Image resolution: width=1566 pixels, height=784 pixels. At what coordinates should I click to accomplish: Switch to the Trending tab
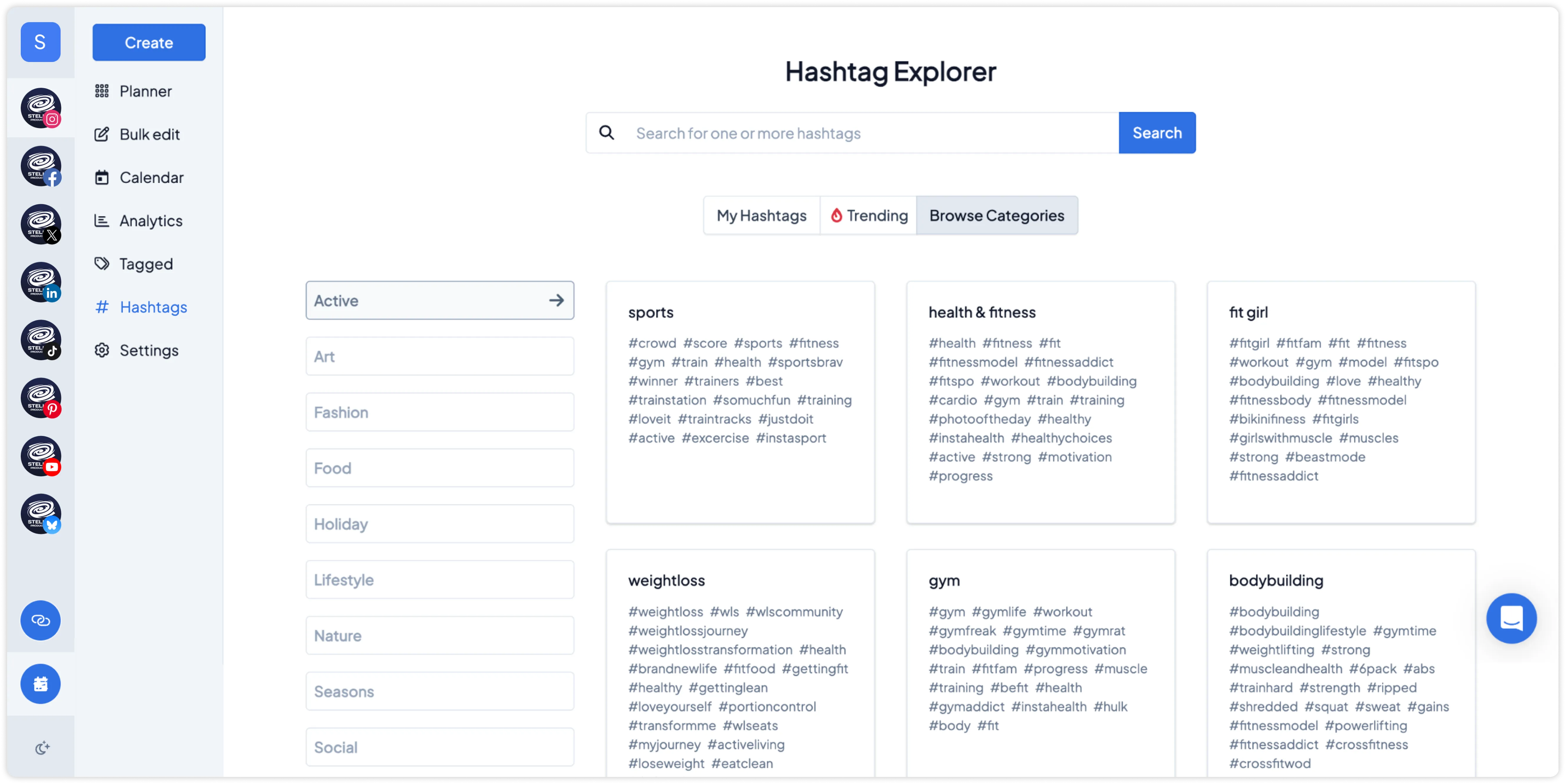tap(868, 215)
